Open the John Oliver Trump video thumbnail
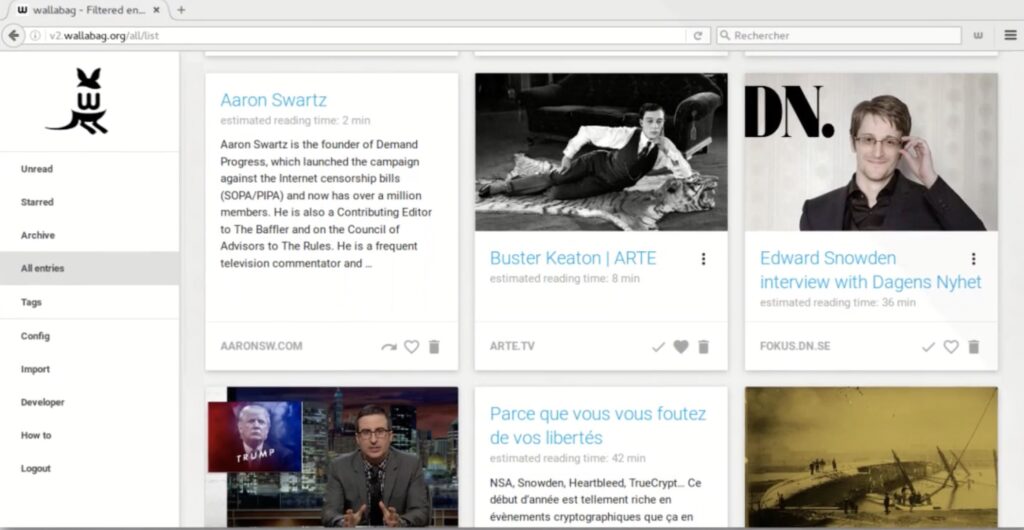 [331, 455]
